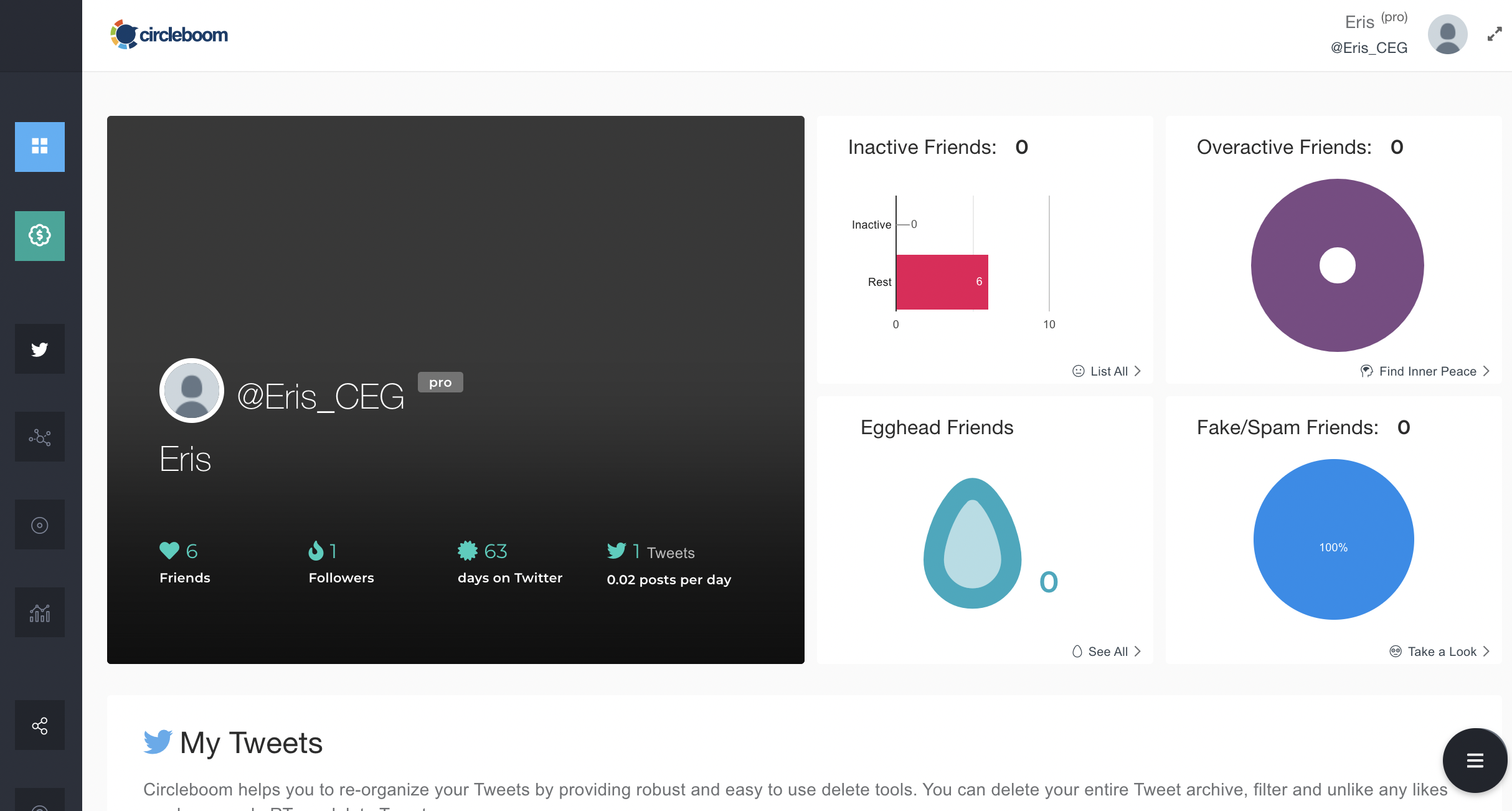Open the analytics chart sidebar icon

(x=40, y=613)
